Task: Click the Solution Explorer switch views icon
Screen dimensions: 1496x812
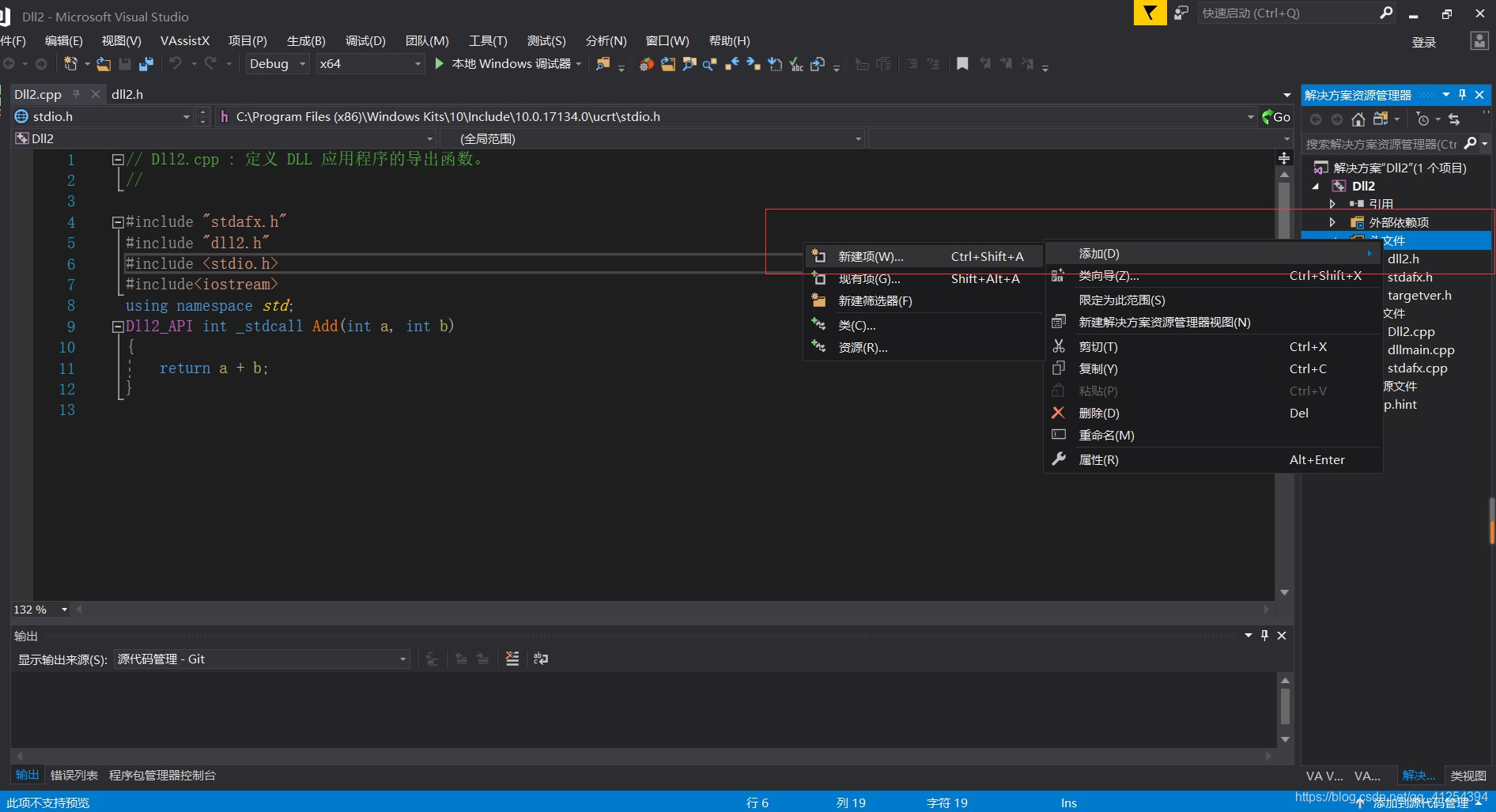Action: (x=1381, y=119)
